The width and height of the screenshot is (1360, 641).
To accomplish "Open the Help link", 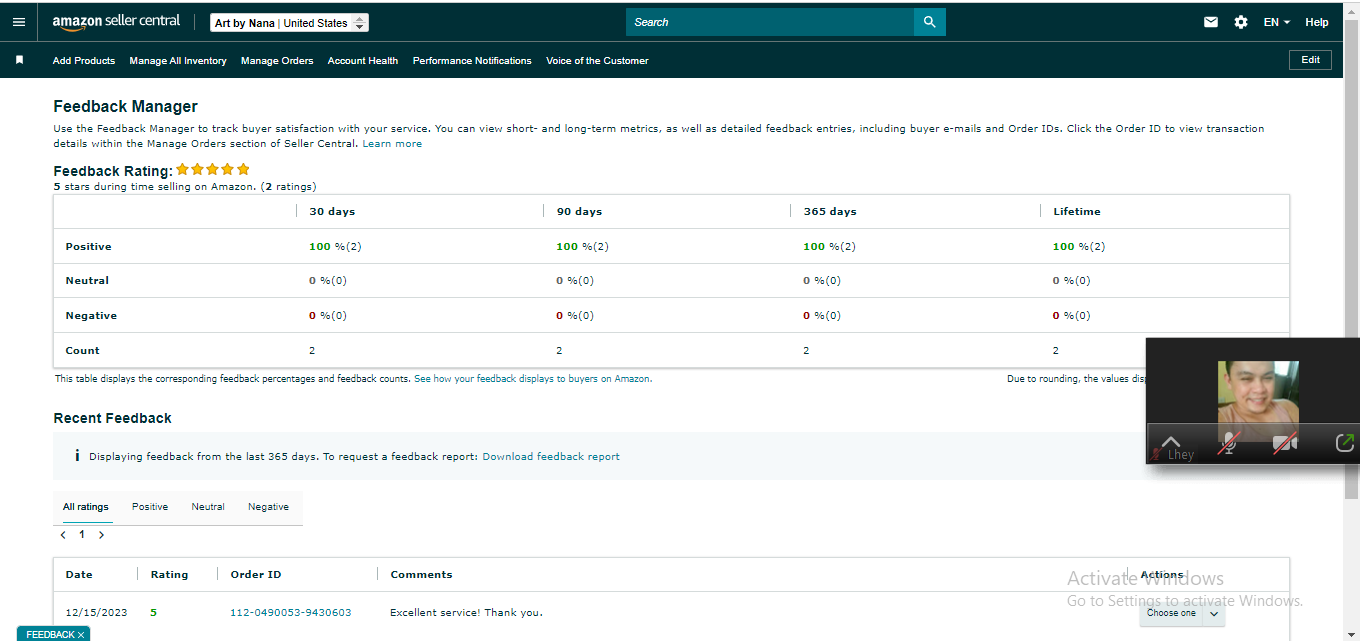I will (x=1317, y=22).
